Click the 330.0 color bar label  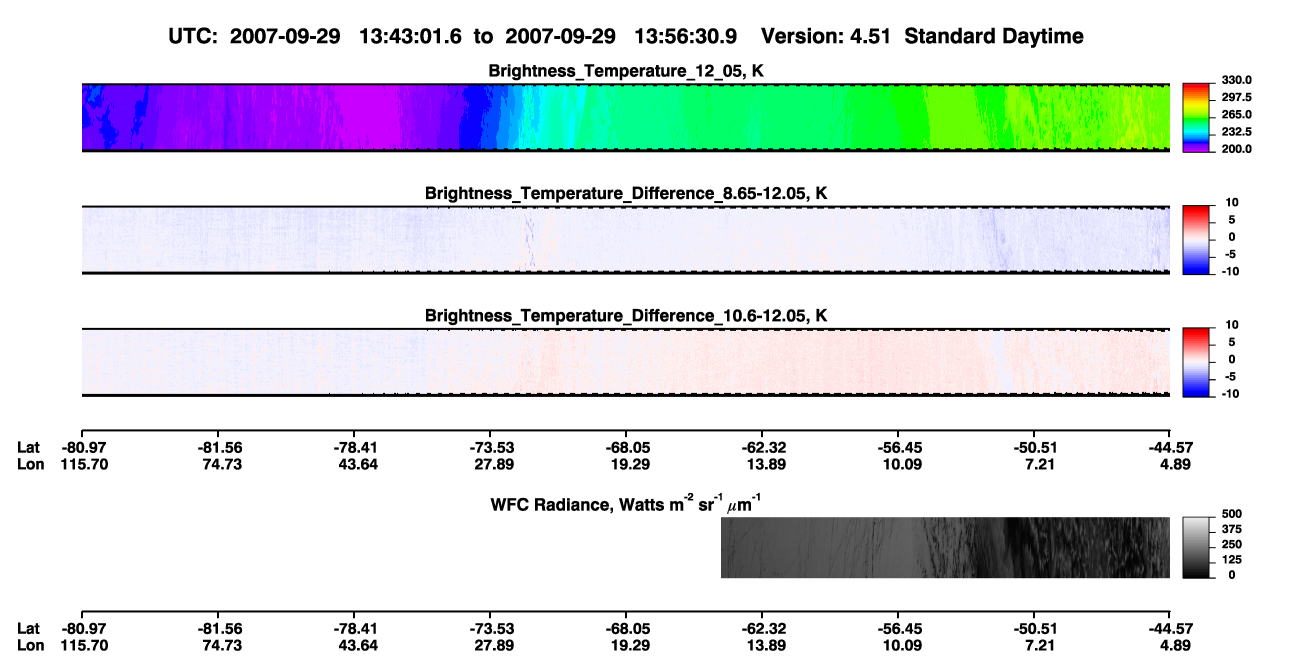pos(1236,81)
